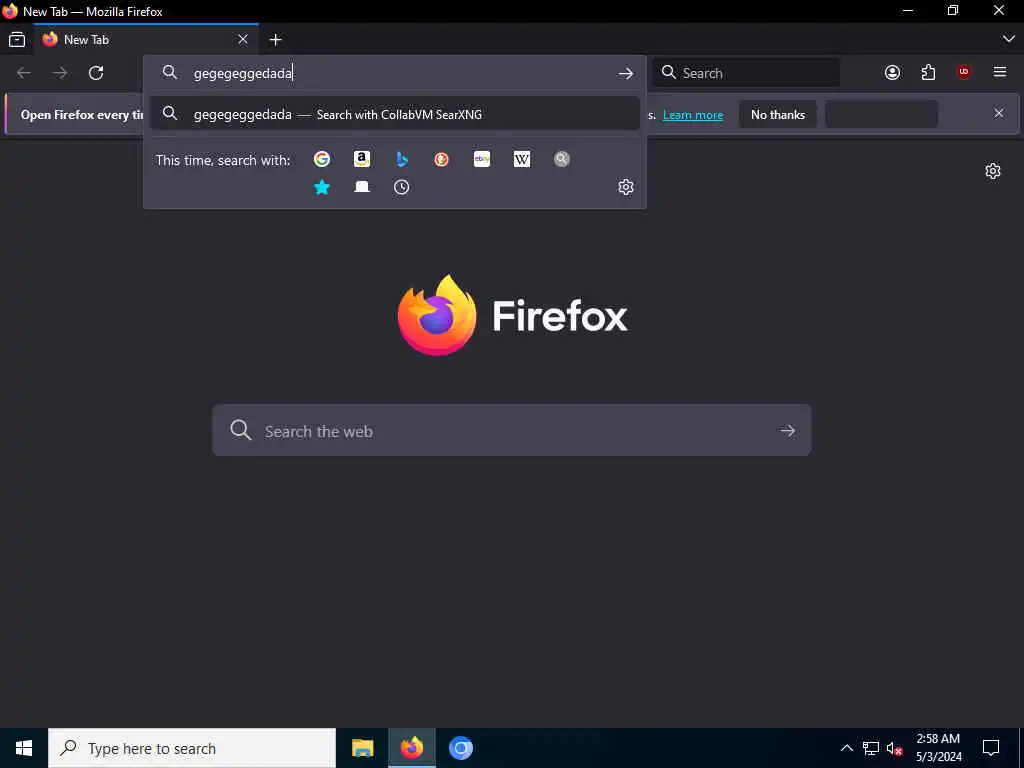Focus the toolbar Search box
This screenshot has height=768, width=1024.
746,72
